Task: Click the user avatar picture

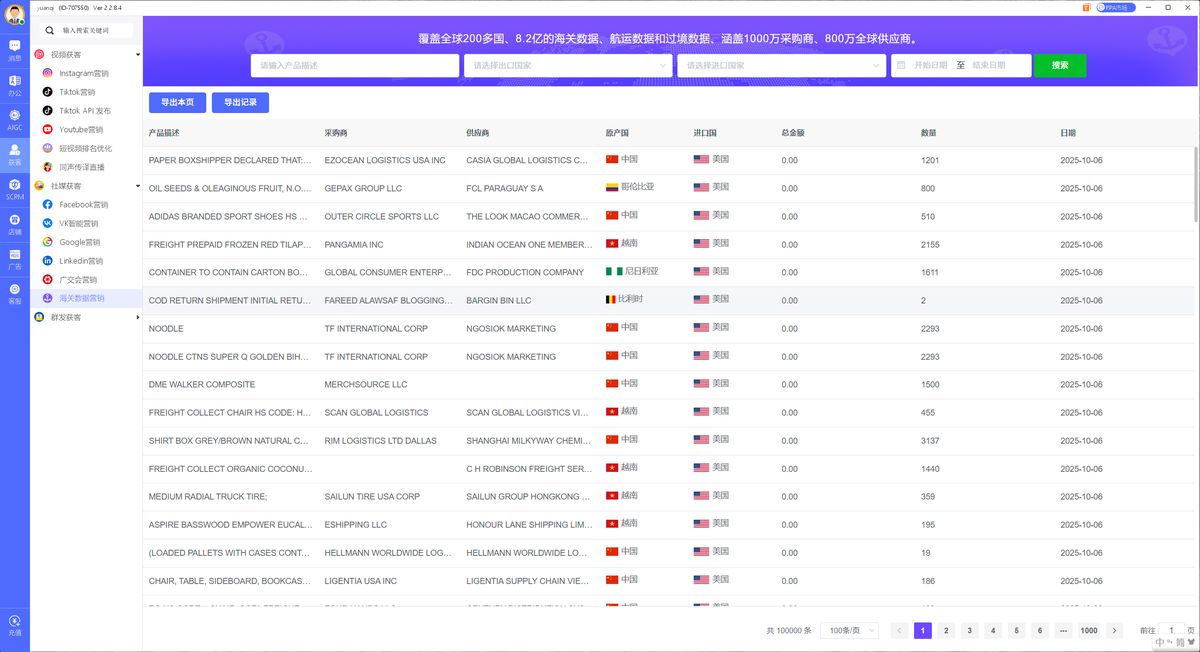Action: (x=14, y=15)
